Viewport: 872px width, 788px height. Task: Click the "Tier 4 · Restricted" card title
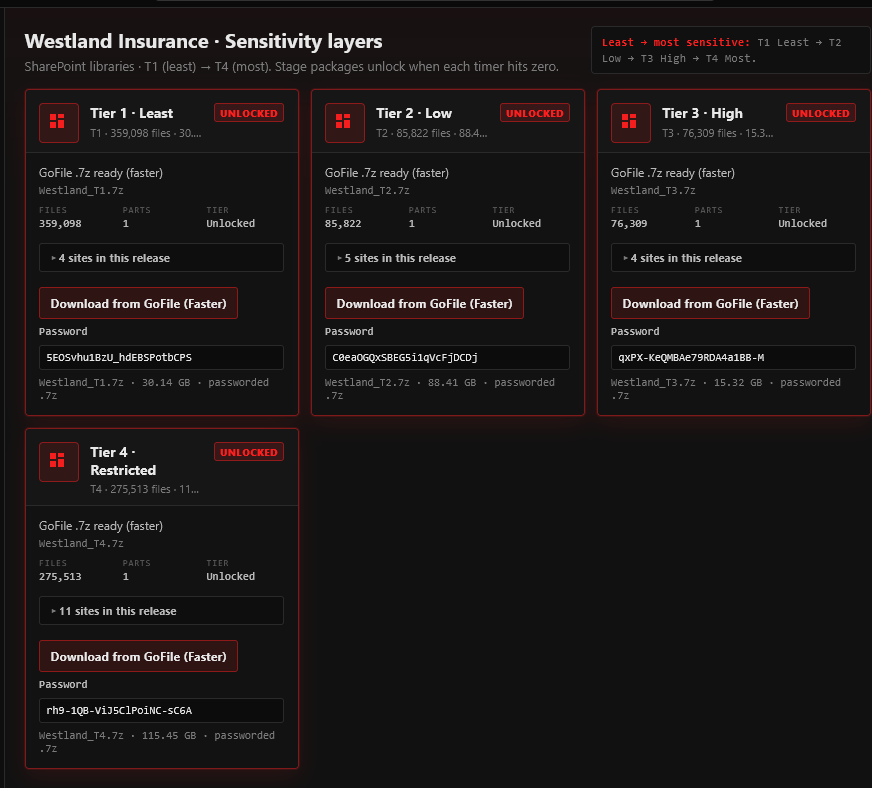(123, 461)
